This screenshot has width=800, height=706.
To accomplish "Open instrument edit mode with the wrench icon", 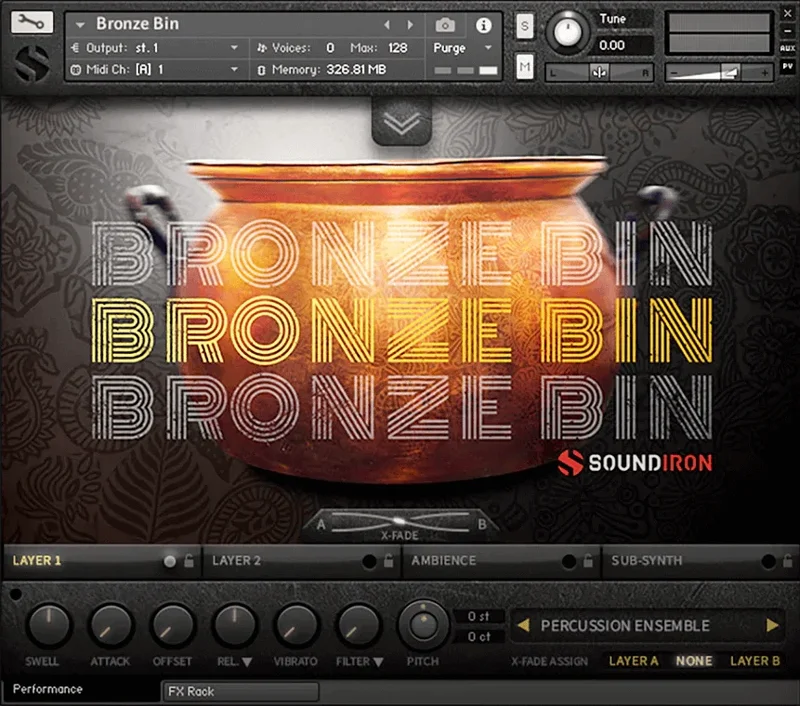I will (32, 22).
